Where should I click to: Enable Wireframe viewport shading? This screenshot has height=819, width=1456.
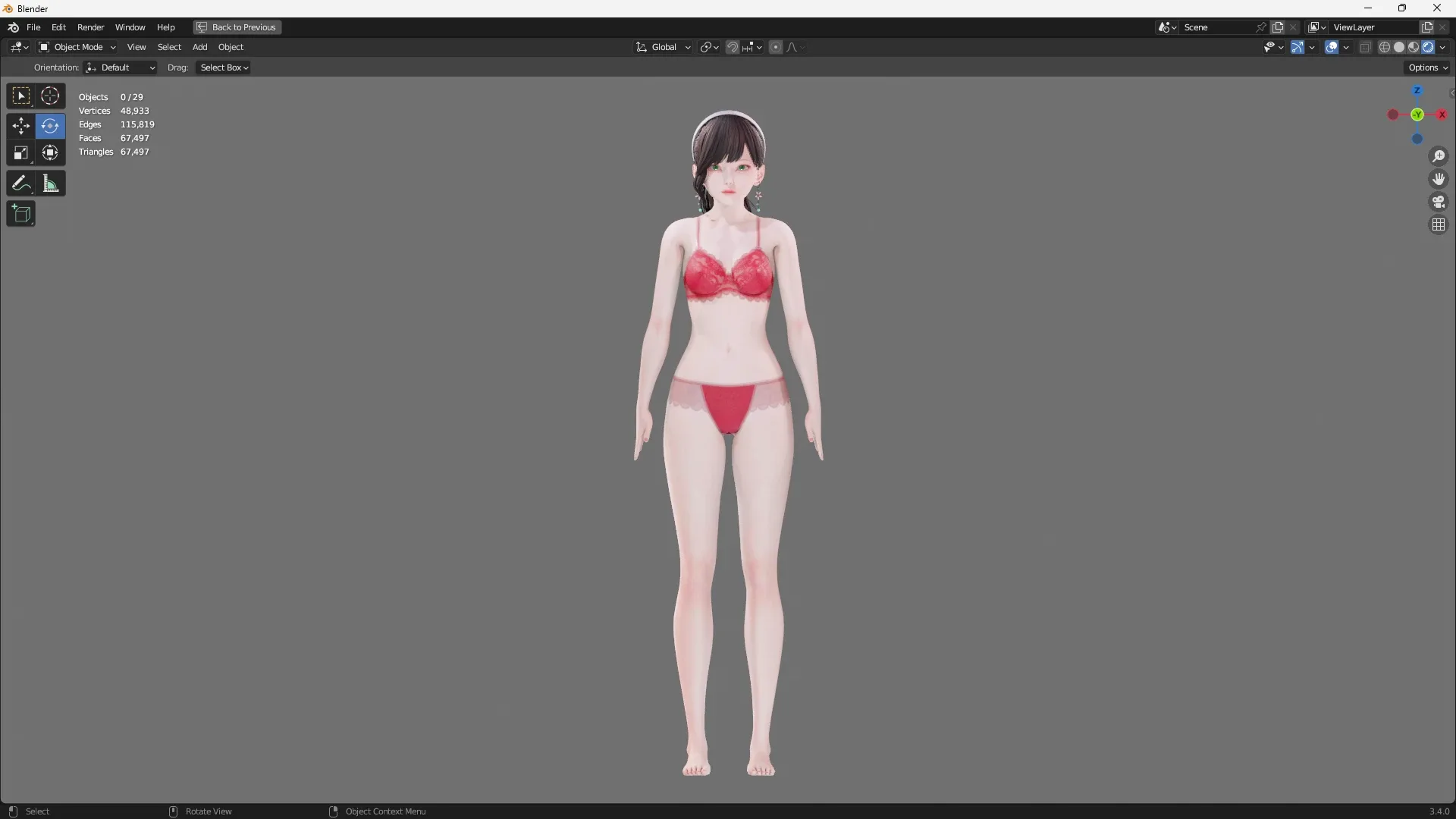1384,47
